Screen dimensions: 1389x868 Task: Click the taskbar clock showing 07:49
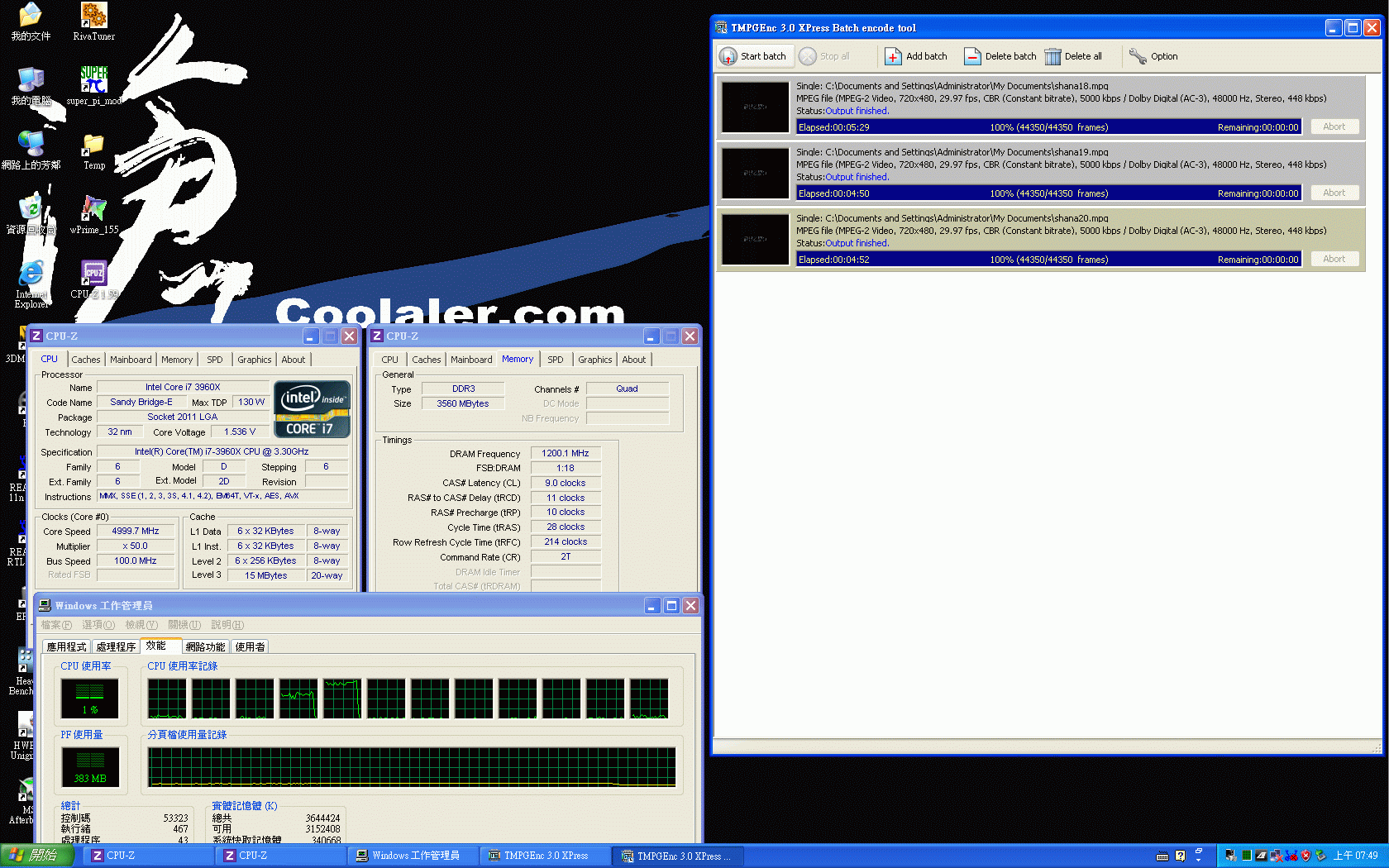(x=1356, y=856)
